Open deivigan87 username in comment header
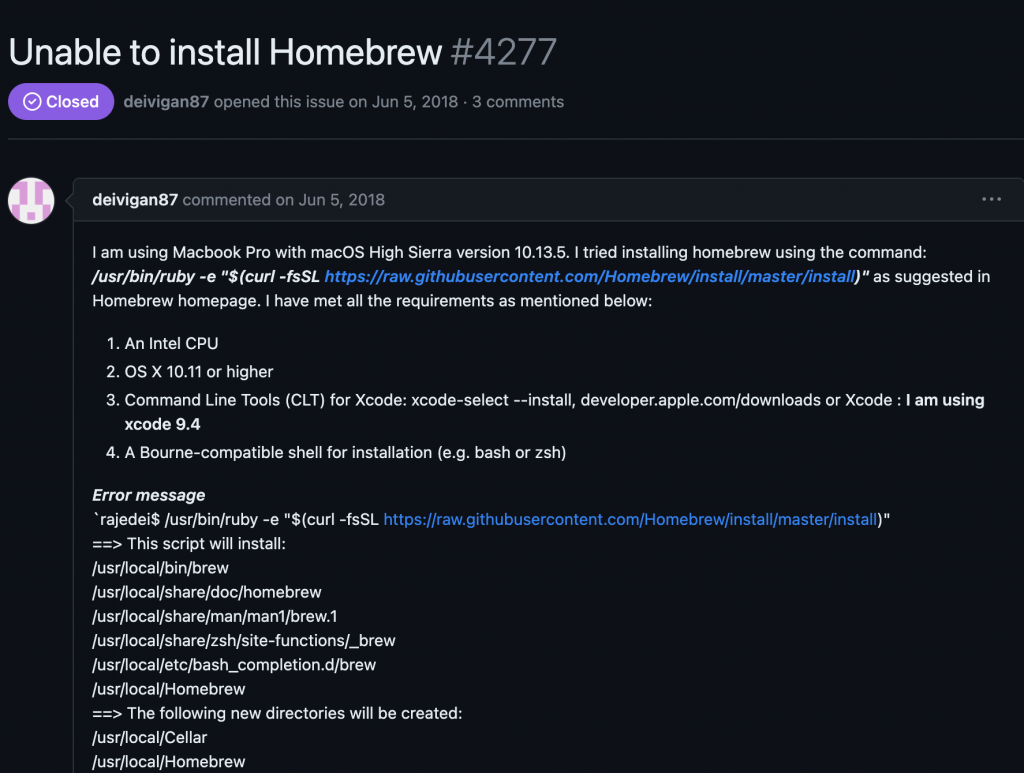The width and height of the screenshot is (1024, 773). (x=135, y=200)
